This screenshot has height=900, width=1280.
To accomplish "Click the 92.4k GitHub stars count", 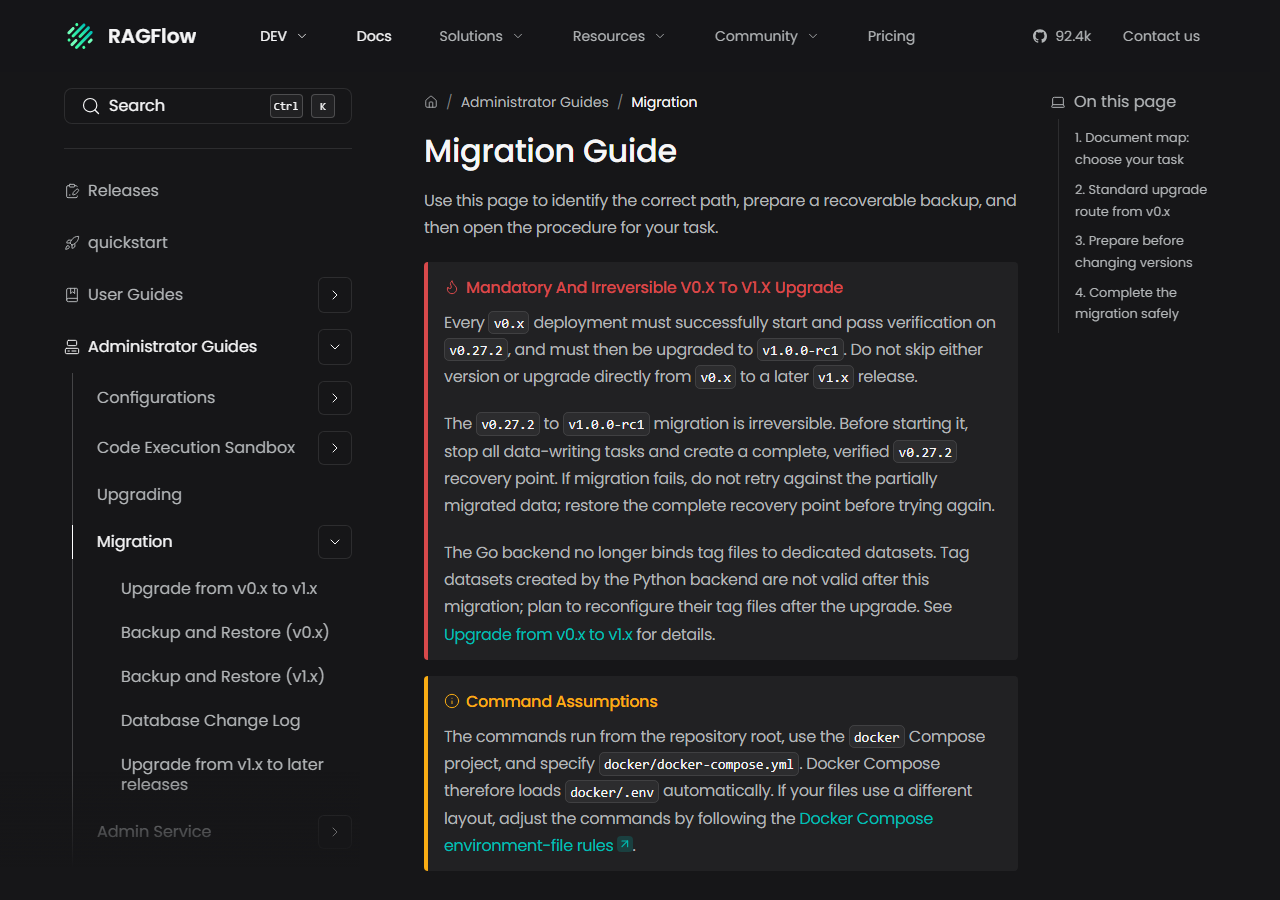I will [x=1073, y=36].
